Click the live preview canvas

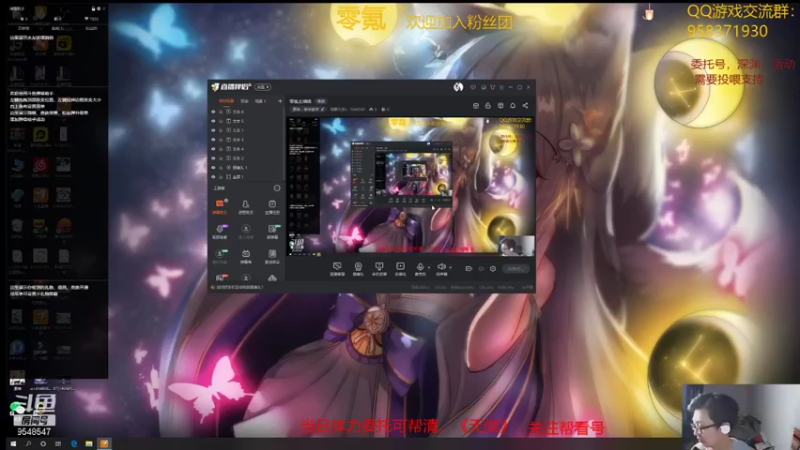410,186
